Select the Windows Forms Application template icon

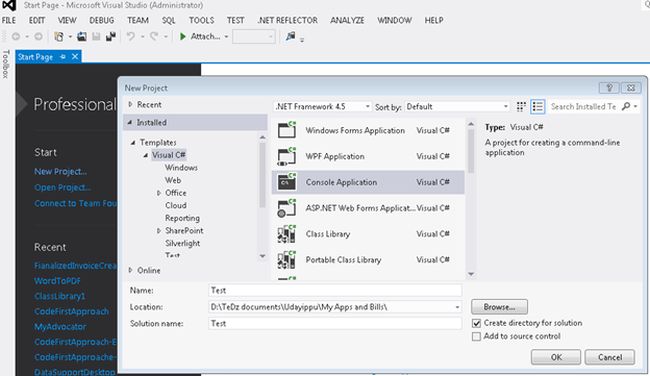pyautogui.click(x=286, y=130)
